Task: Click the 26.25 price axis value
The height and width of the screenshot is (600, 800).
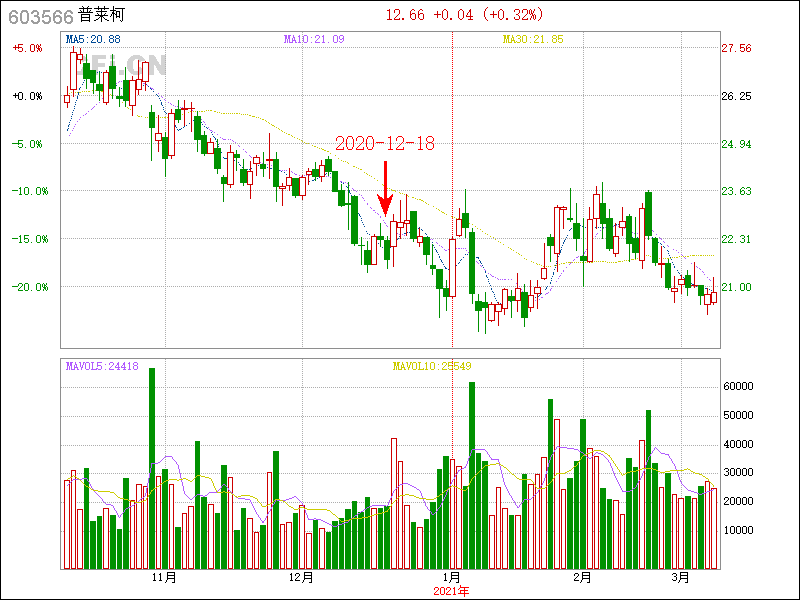Action: [x=736, y=96]
